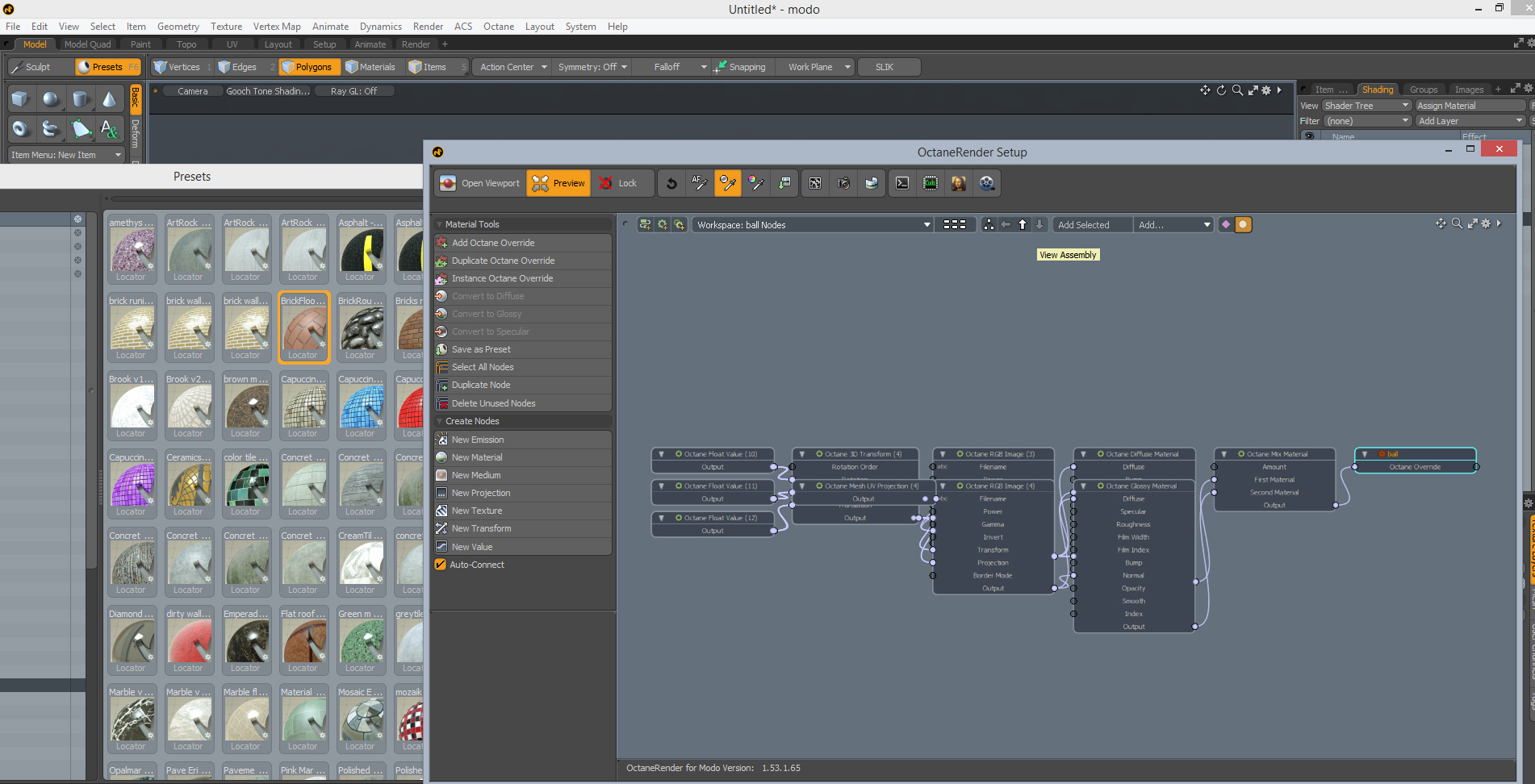
Task: Select the Octane Mix Material node header
Action: (x=1274, y=454)
